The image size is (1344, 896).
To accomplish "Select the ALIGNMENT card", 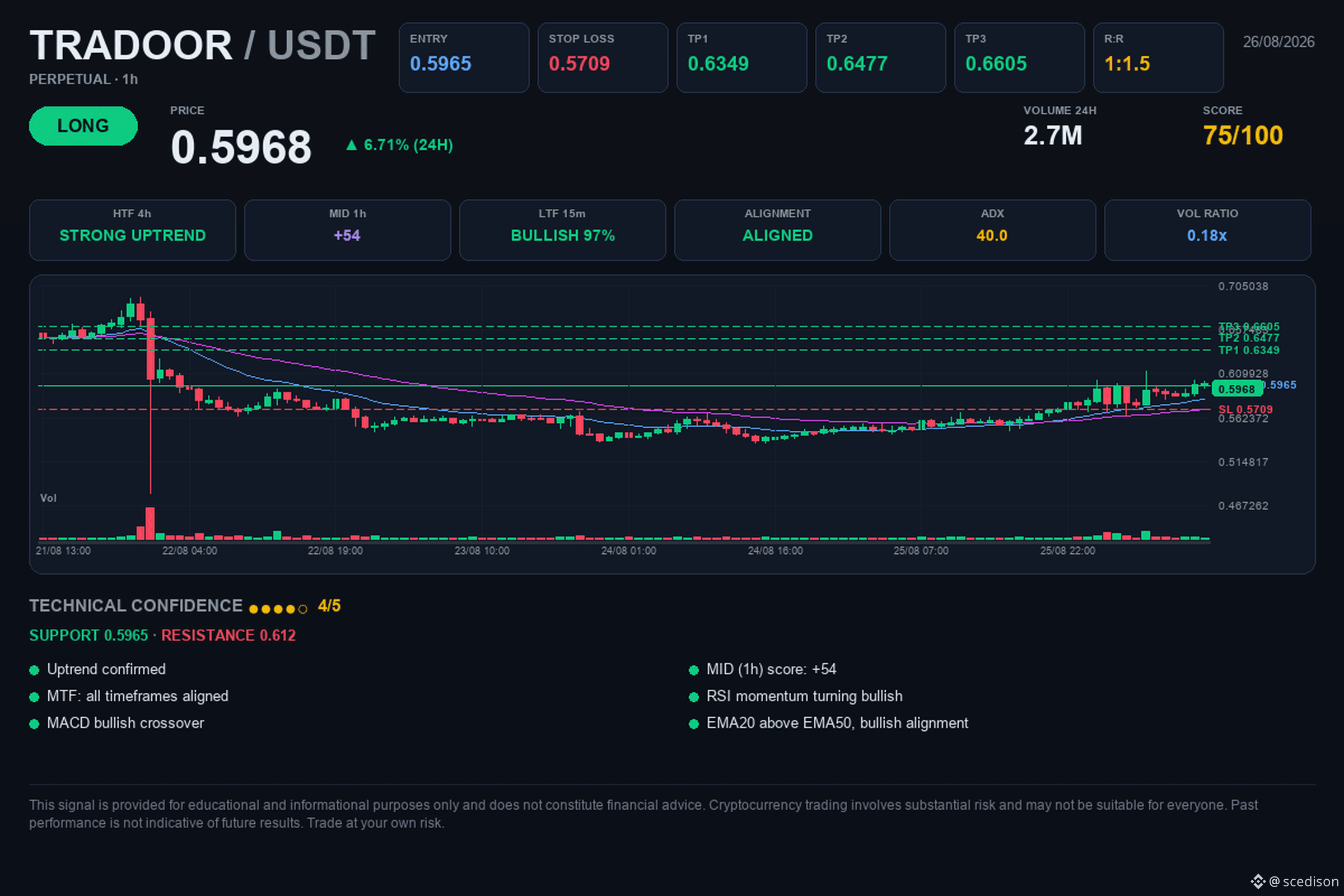I will point(778,230).
